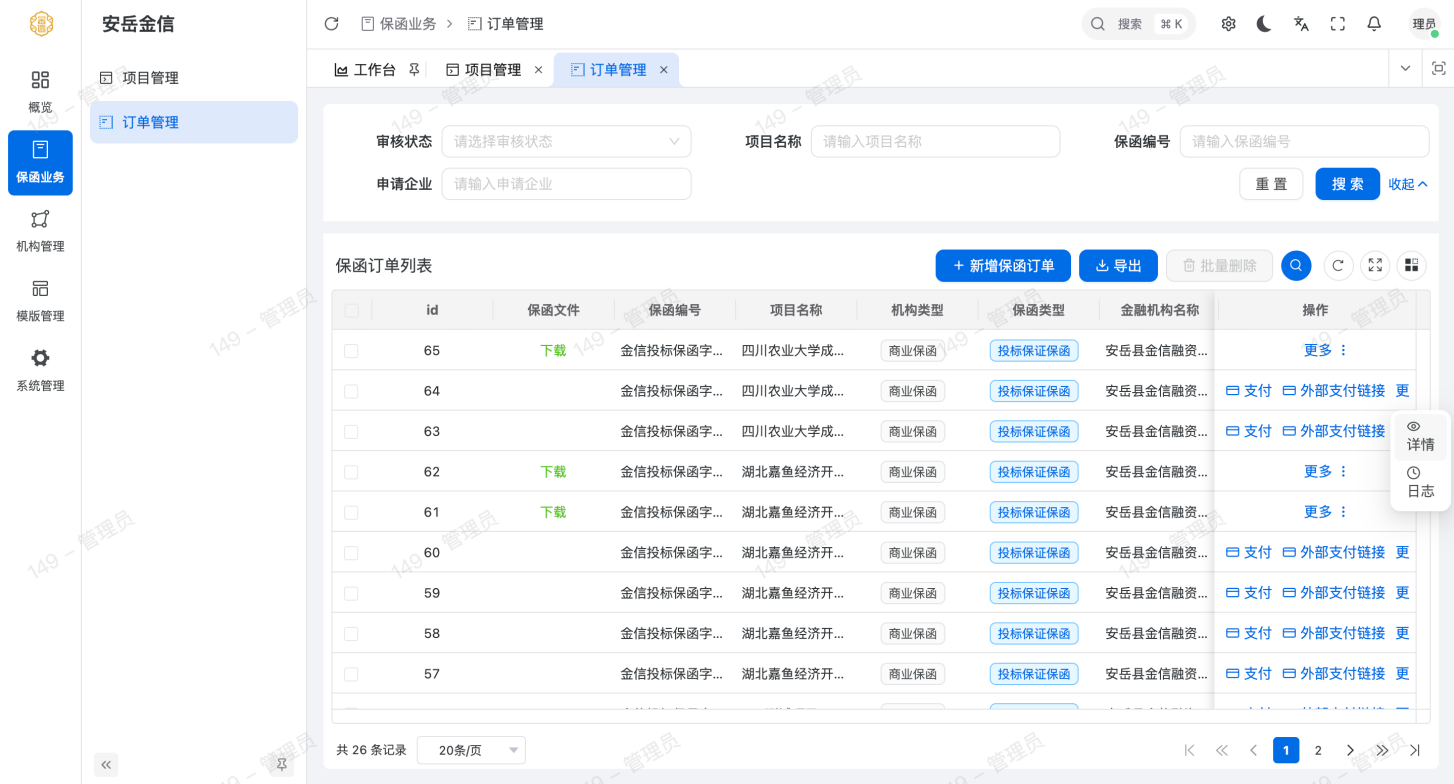1454x784 pixels.
Task: Open the settings gear icon
Action: tap(1228, 24)
